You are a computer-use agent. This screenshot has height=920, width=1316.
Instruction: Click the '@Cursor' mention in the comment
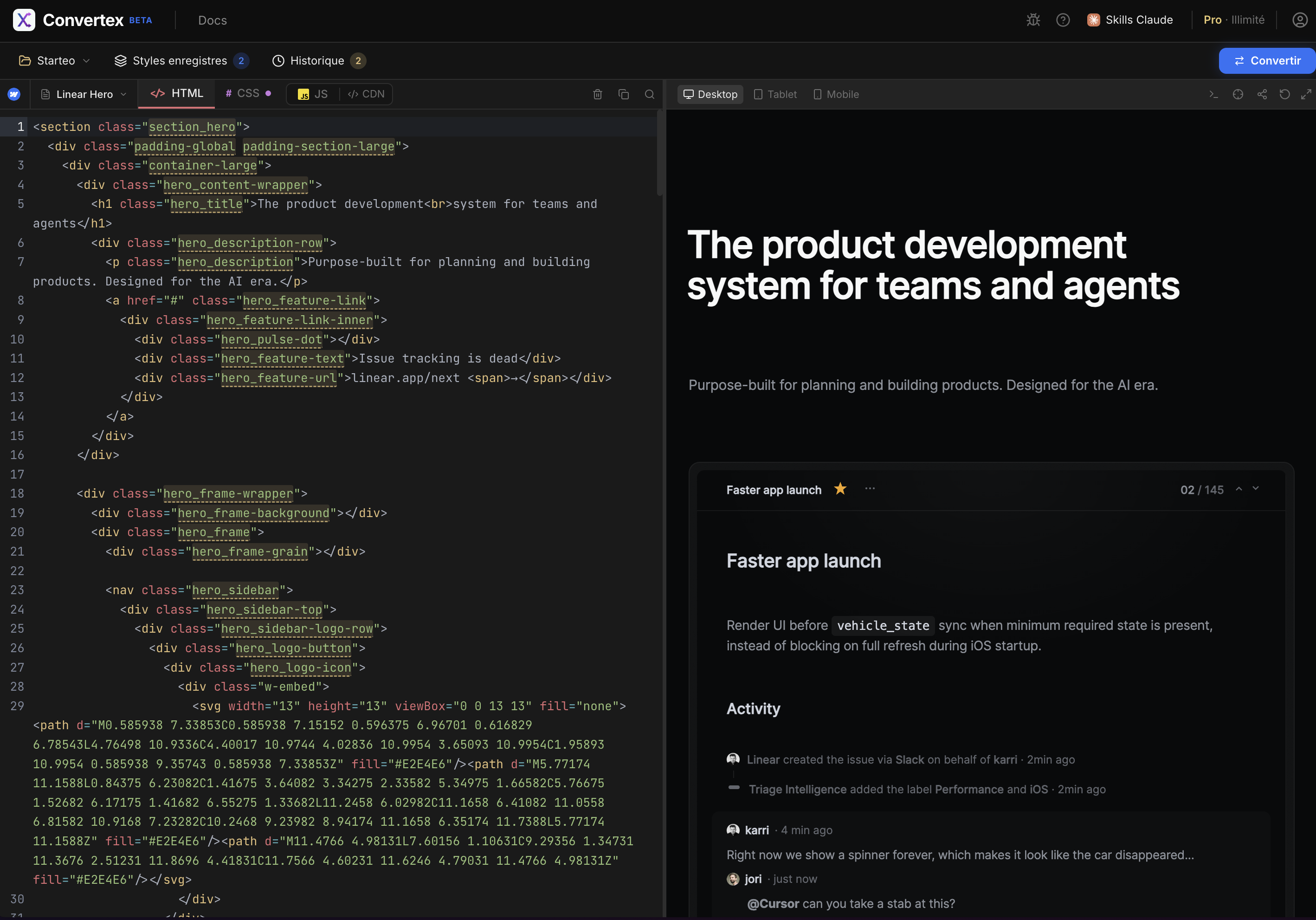(x=773, y=904)
